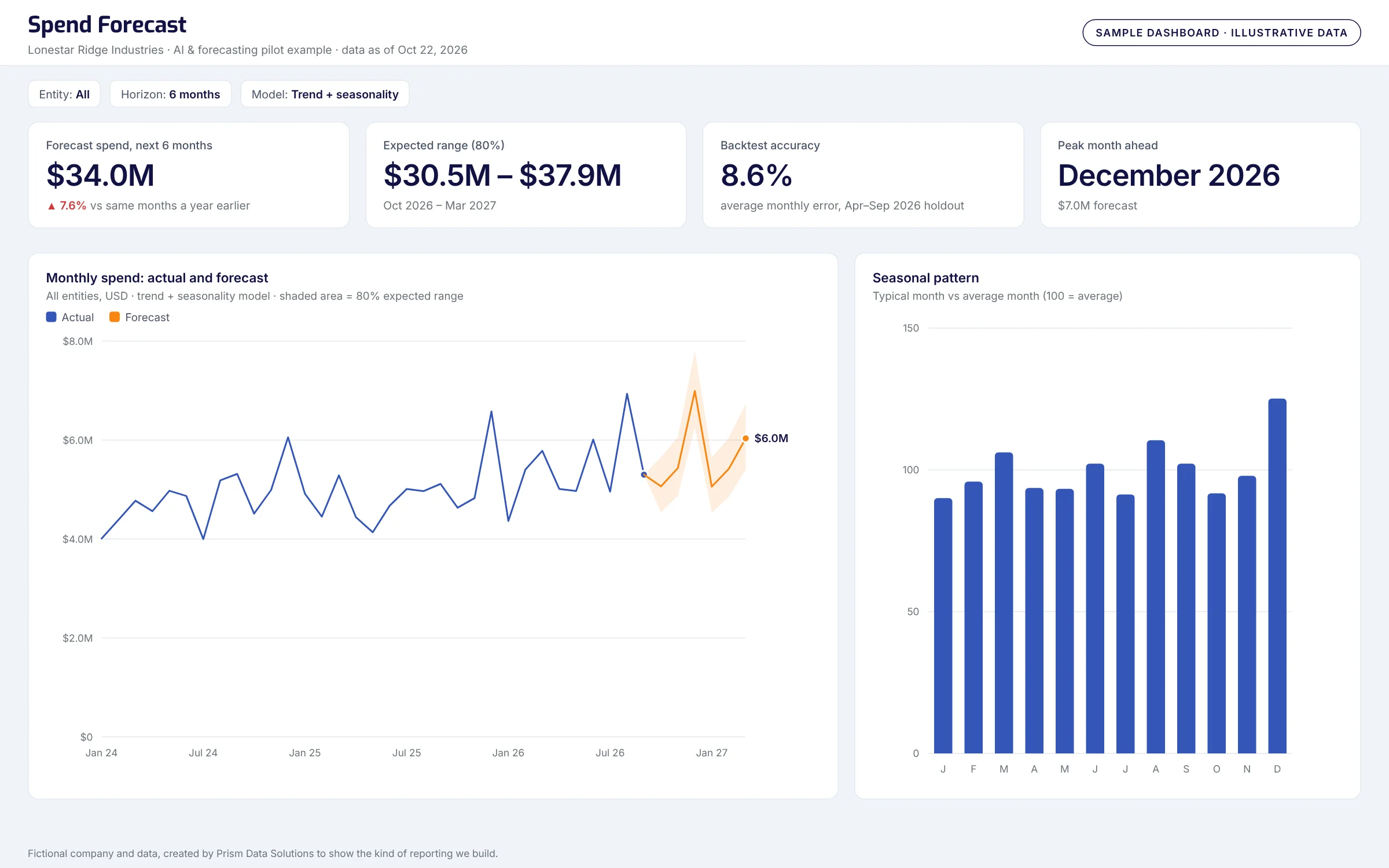Click the October bar in Seasonal pattern
The width and height of the screenshot is (1389, 868).
(x=1217, y=623)
